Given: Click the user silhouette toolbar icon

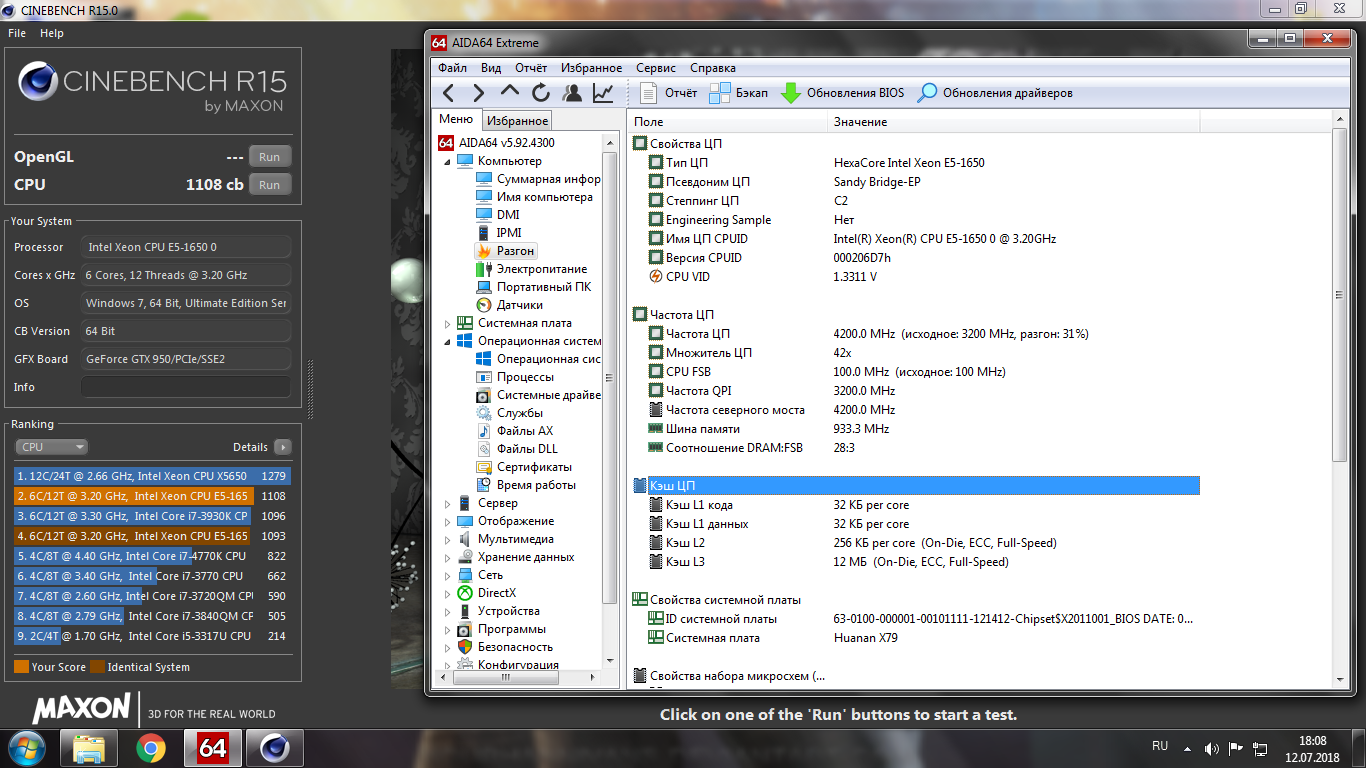Looking at the screenshot, I should (572, 93).
